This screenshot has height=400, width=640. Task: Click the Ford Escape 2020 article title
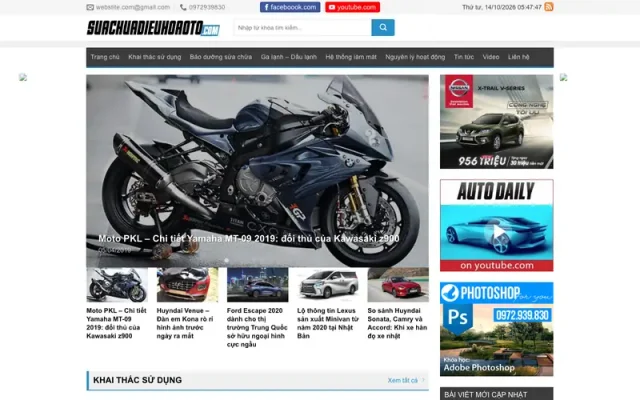257,327
